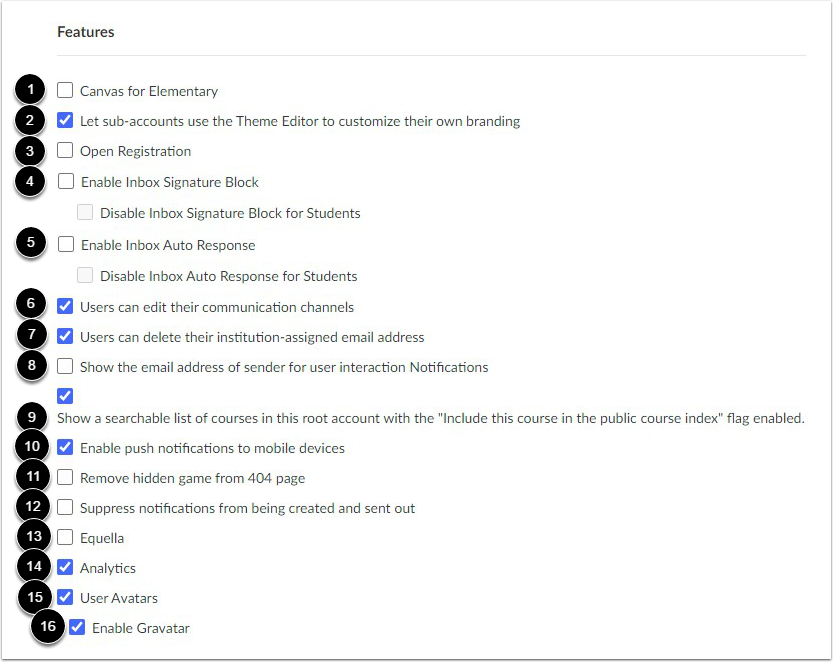Uncheck the sub-accounts Theme Editor branding option
833x662 pixels.
pos(65,120)
